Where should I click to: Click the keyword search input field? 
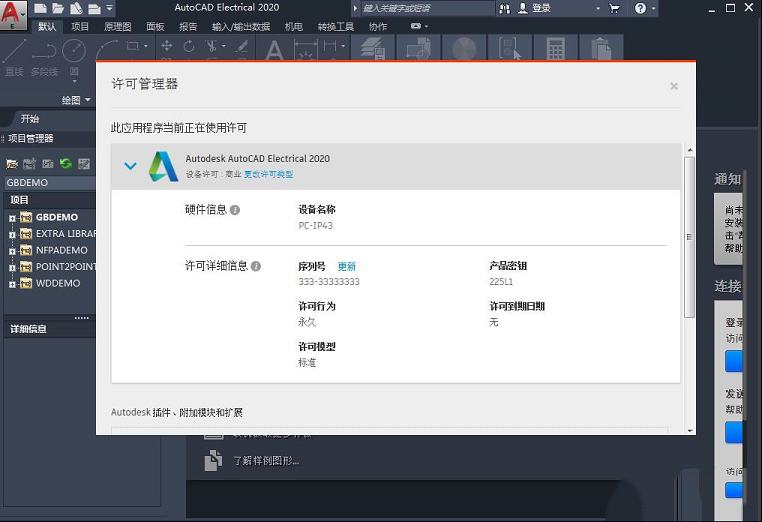(427, 8)
